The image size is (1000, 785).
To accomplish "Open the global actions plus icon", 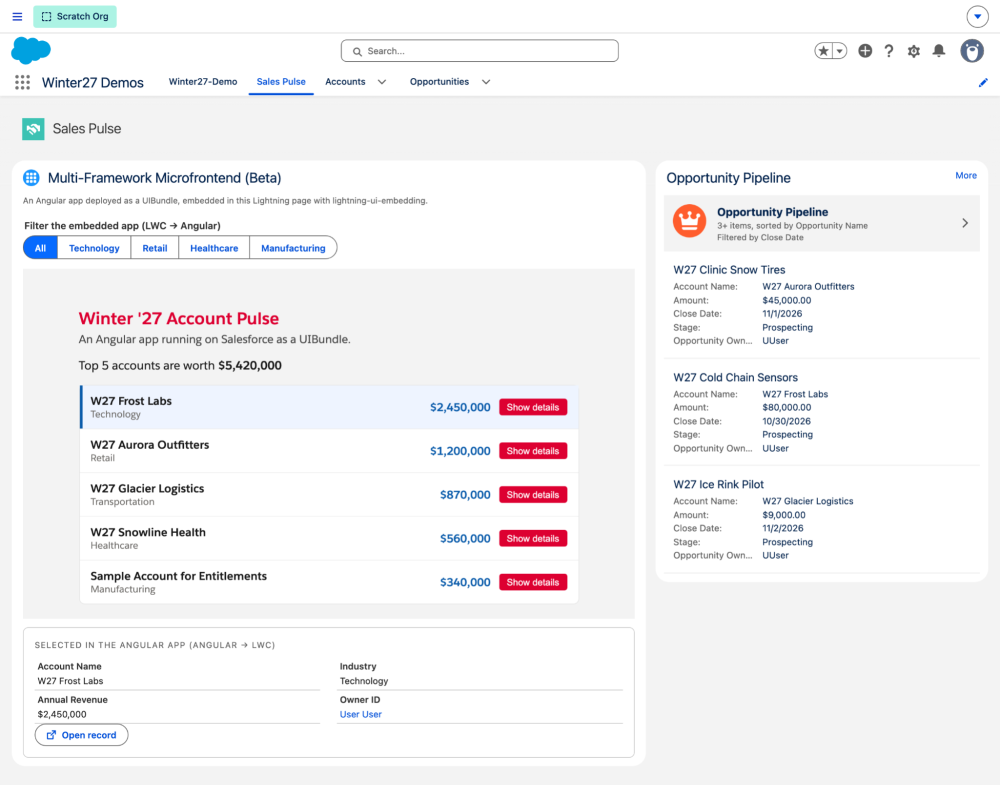I will click(865, 51).
